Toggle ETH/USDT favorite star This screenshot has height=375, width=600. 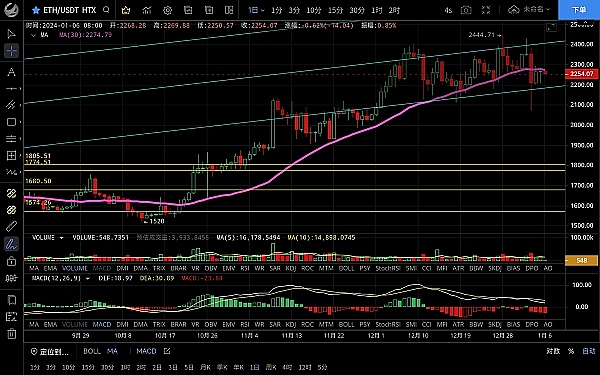click(x=36, y=10)
